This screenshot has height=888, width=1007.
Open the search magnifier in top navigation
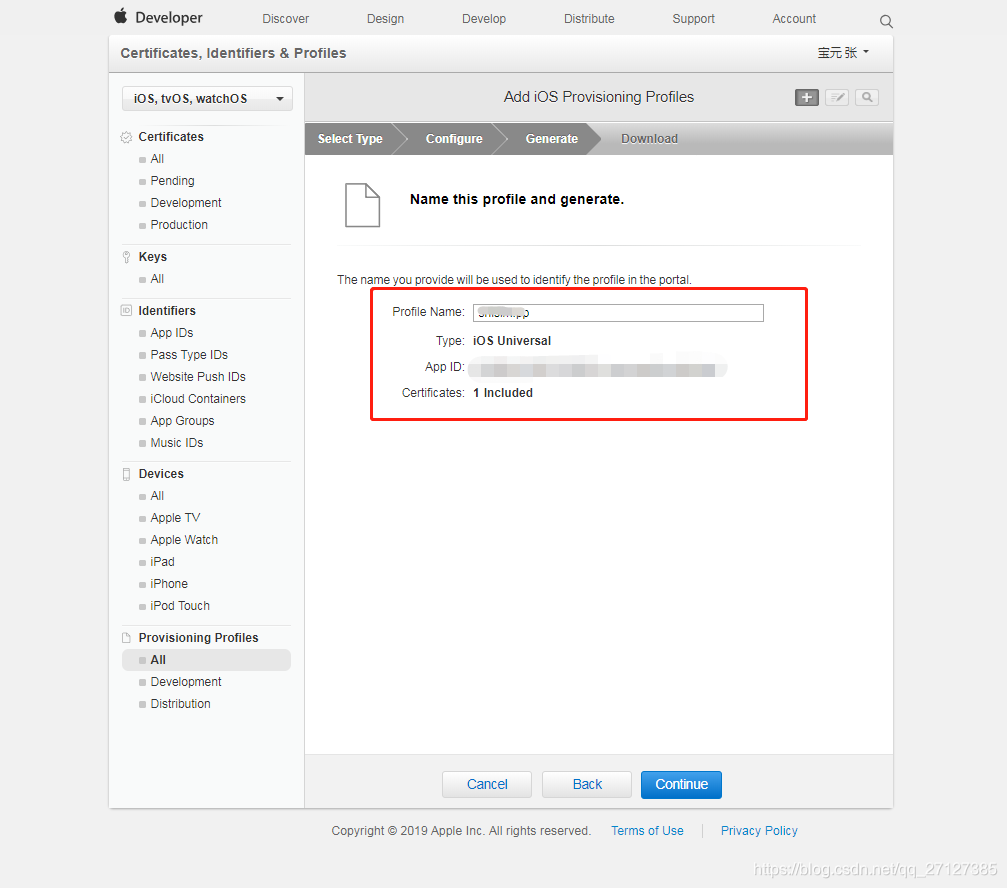pyautogui.click(x=886, y=21)
